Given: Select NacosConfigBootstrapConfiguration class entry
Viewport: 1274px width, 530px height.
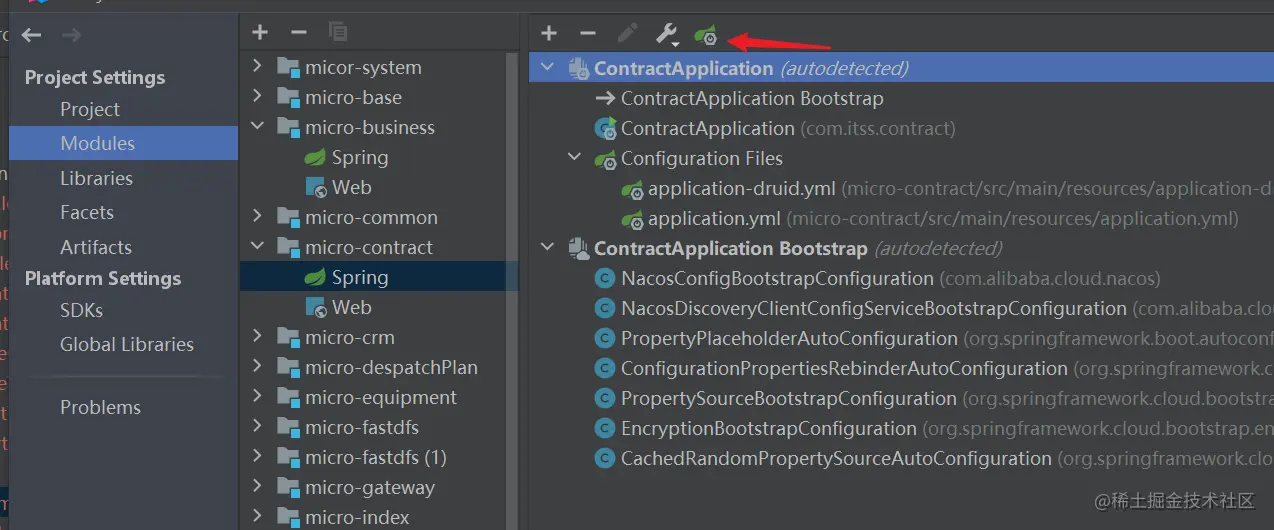Looking at the screenshot, I should (x=777, y=278).
